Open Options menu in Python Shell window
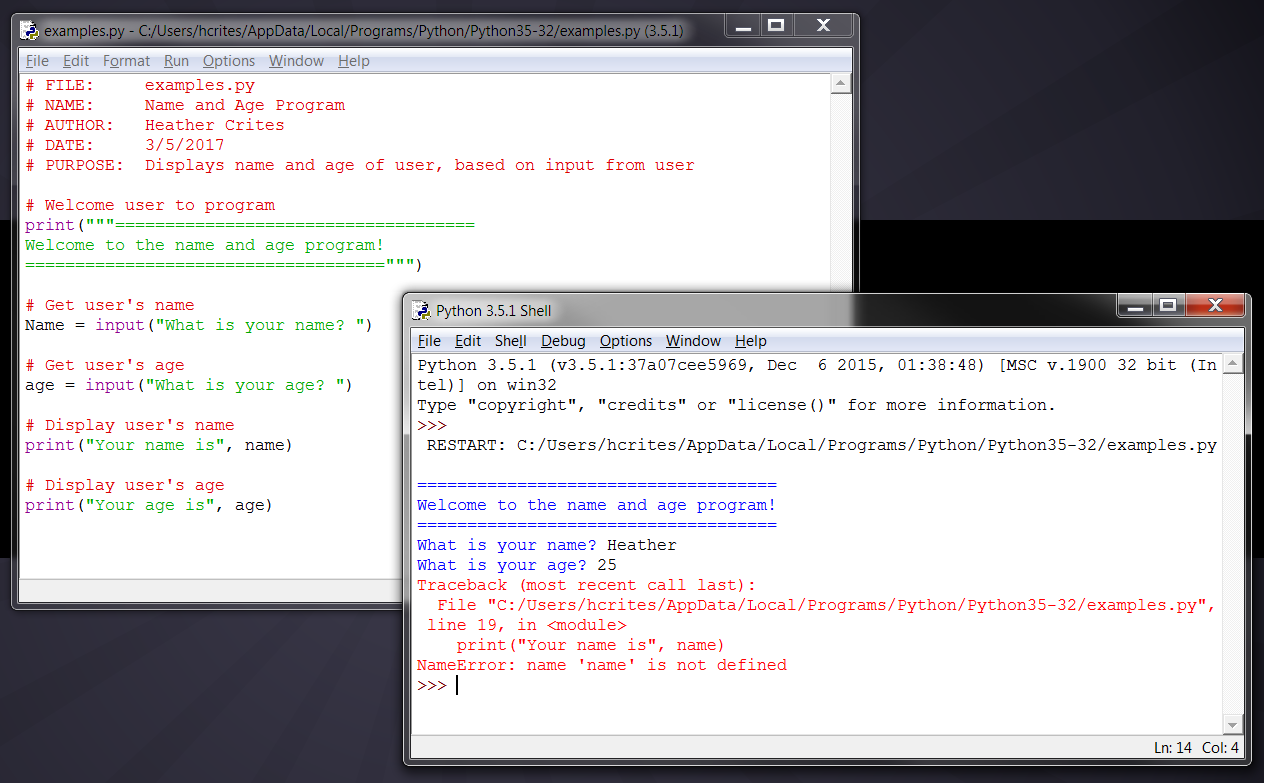The image size is (1264, 783). point(626,341)
